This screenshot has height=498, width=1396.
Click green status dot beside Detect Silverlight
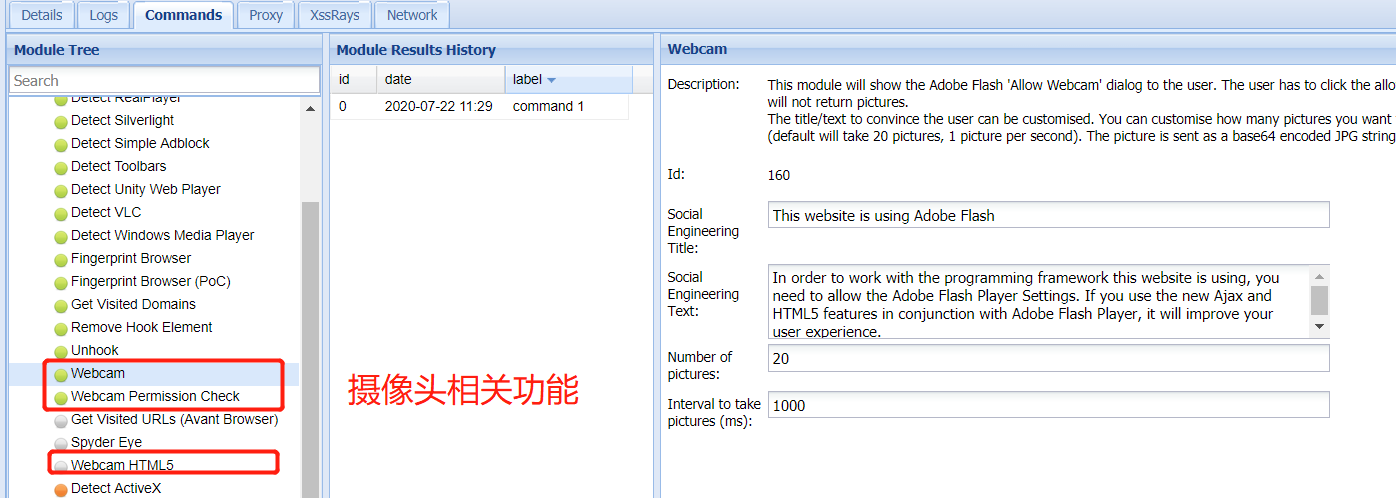pos(61,121)
